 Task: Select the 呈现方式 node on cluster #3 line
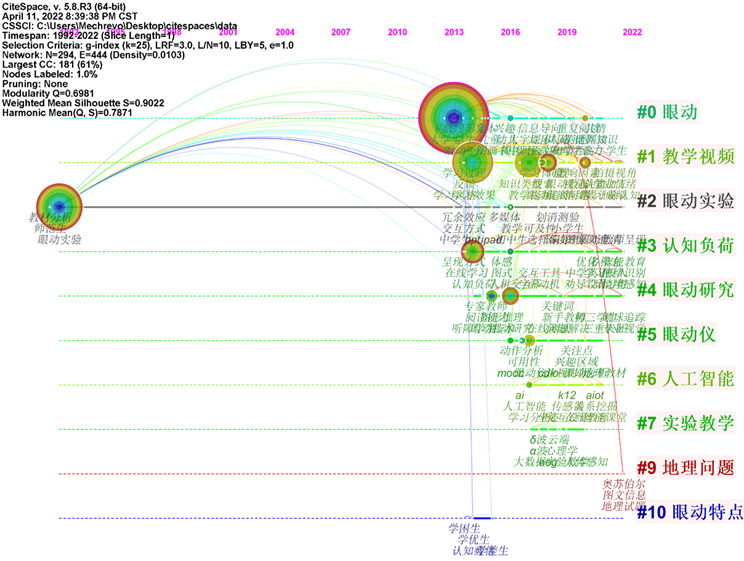472,252
